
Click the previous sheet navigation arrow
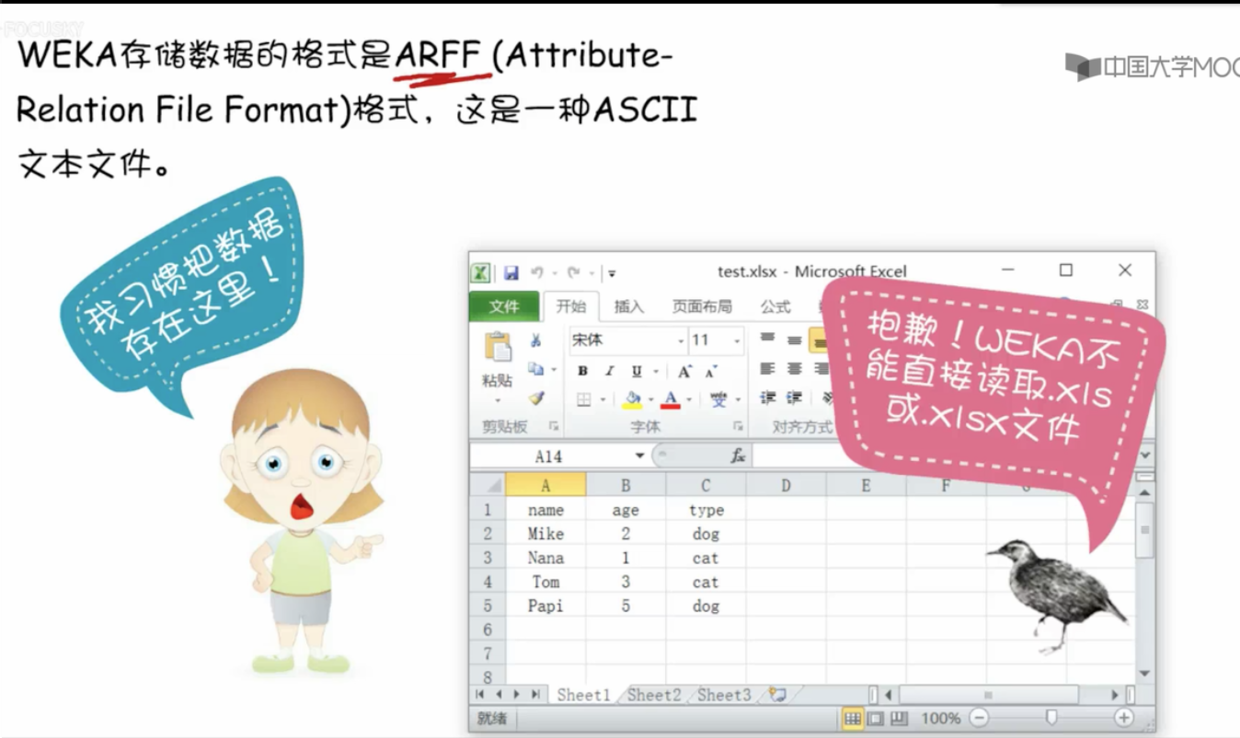[x=499, y=694]
